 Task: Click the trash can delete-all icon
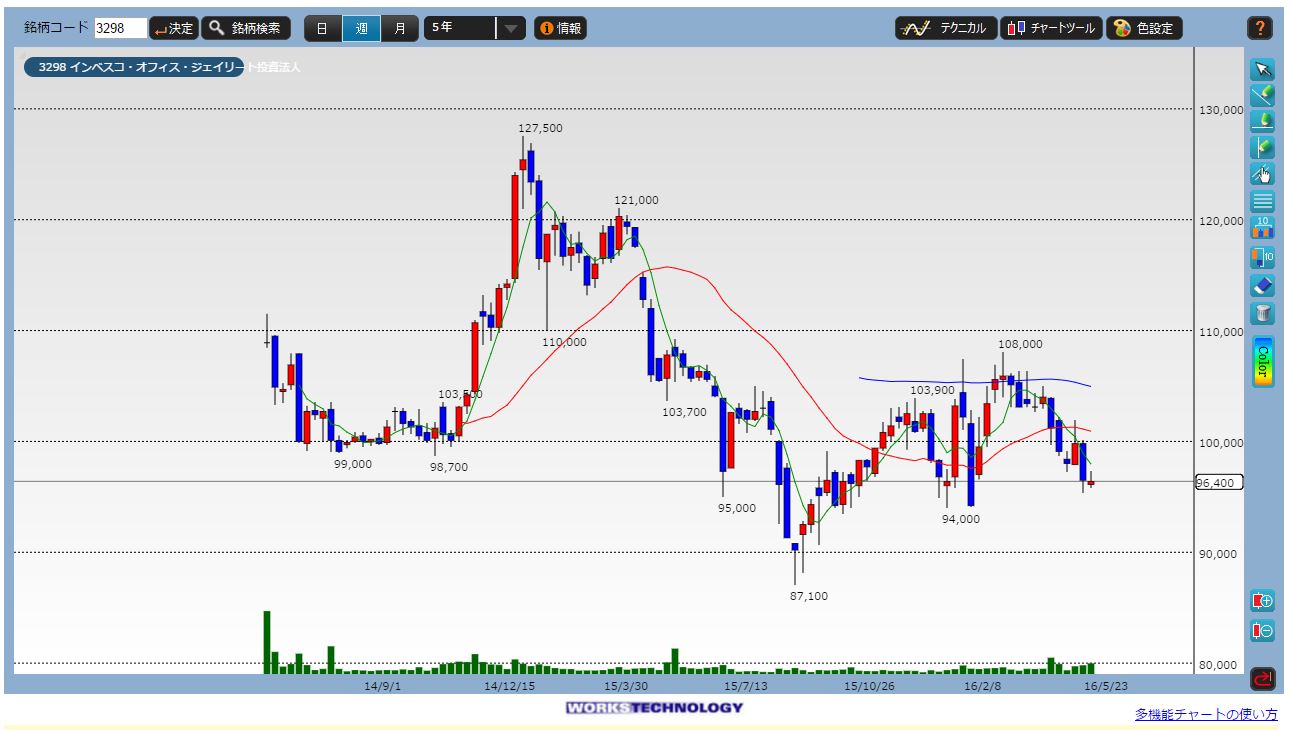pyautogui.click(x=1262, y=312)
